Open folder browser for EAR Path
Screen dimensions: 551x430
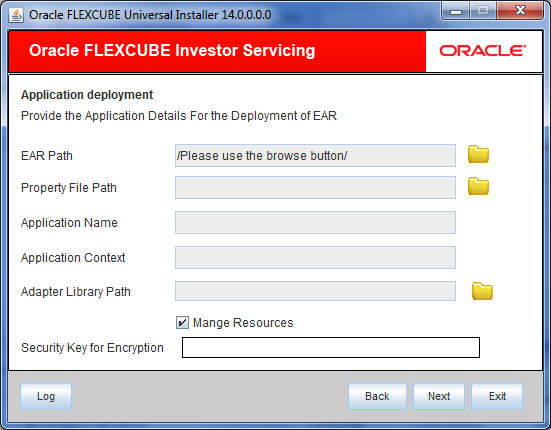point(478,154)
